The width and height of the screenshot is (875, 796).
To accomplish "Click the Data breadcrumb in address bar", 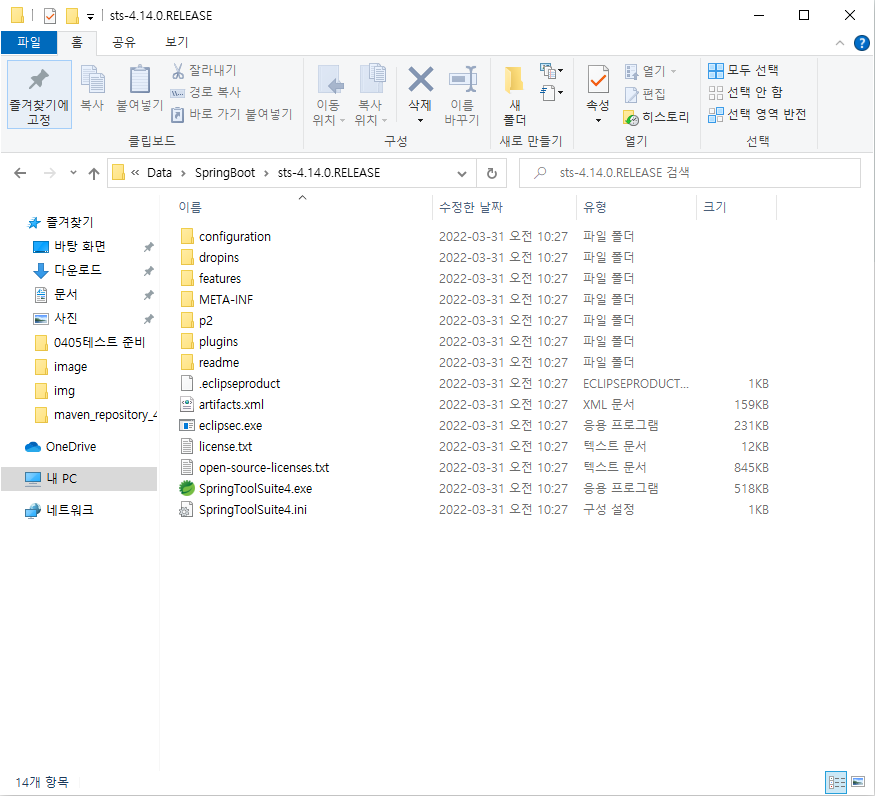I will 159,173.
